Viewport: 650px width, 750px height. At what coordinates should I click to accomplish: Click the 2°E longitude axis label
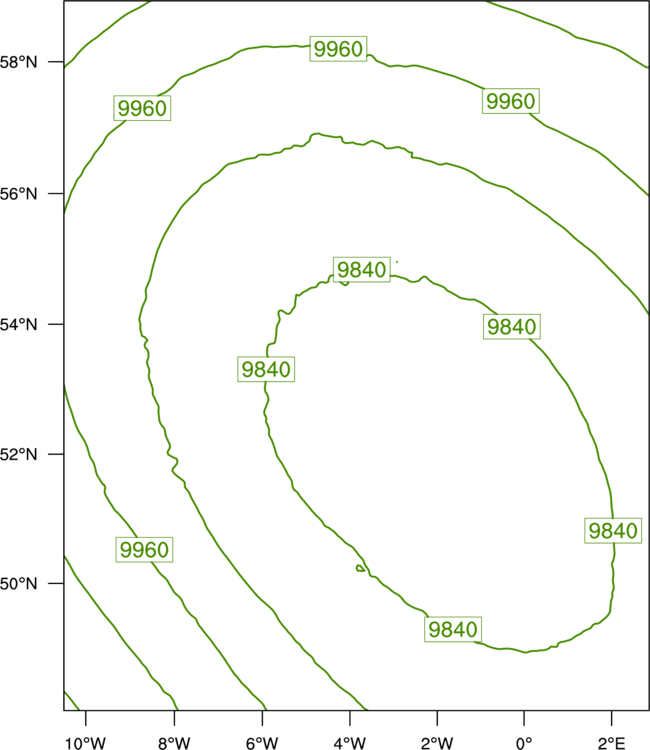[x=611, y=742]
